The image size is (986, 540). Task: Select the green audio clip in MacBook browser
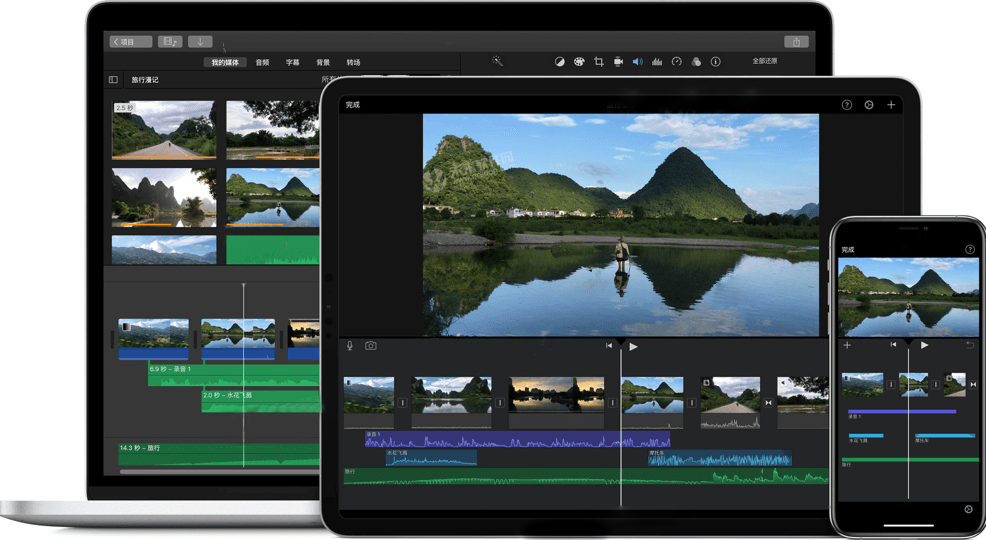pyautogui.click(x=272, y=250)
